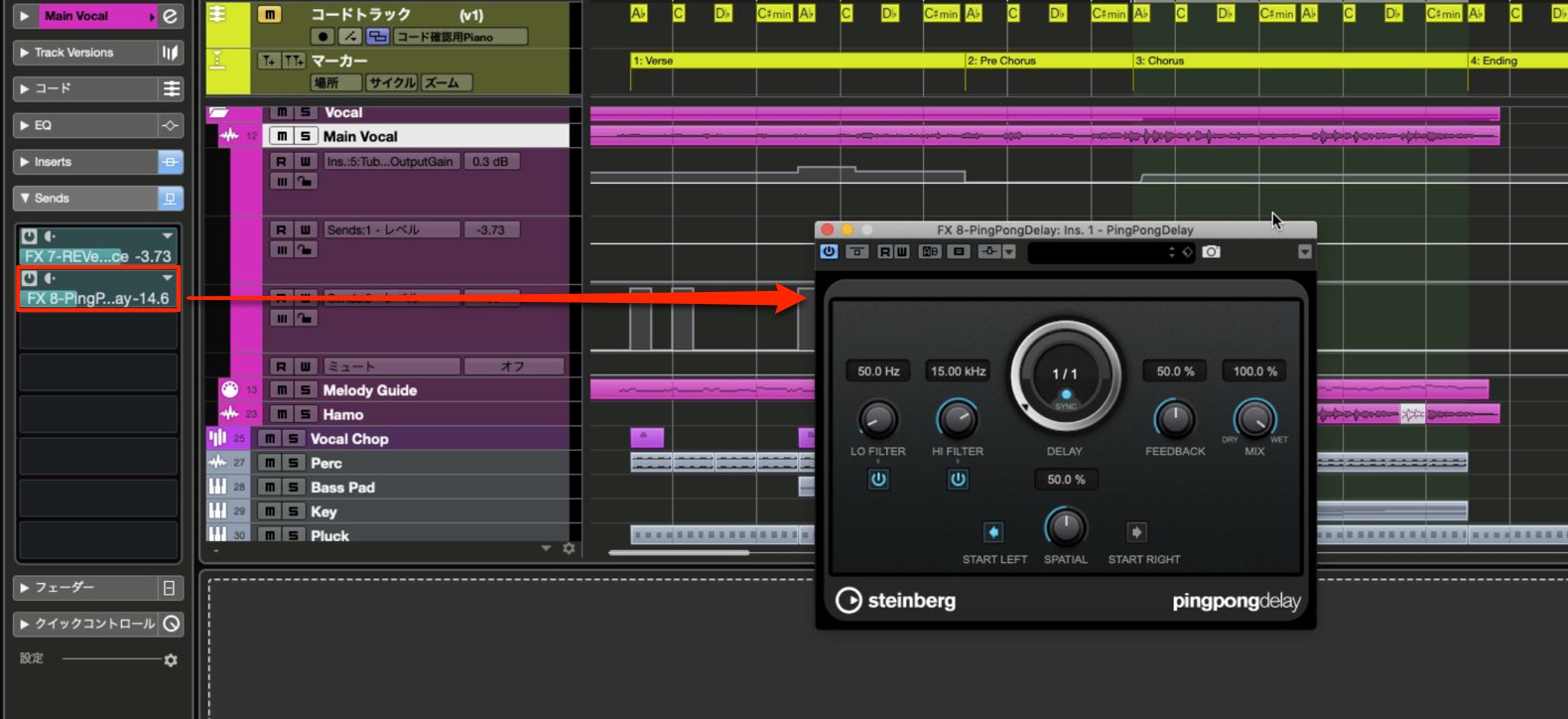Select the サイクル marker tab
Image resolution: width=1568 pixels, height=719 pixels.
[392, 82]
